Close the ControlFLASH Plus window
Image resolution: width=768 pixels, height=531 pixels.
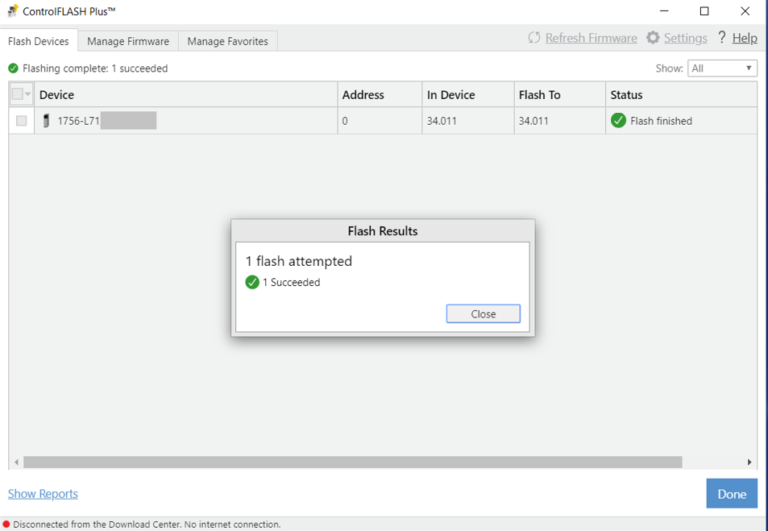(745, 11)
